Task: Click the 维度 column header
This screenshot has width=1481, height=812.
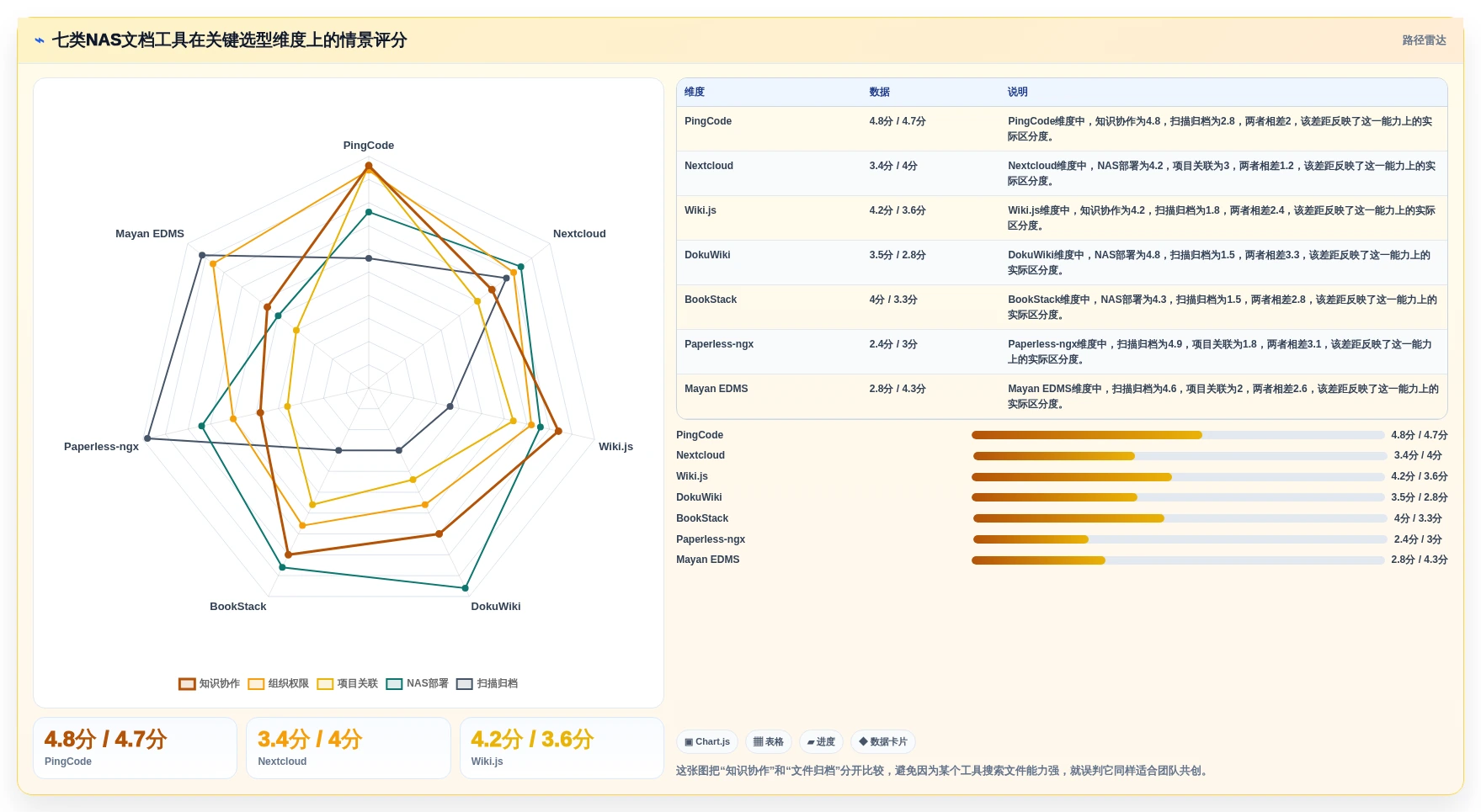Action: coord(695,92)
